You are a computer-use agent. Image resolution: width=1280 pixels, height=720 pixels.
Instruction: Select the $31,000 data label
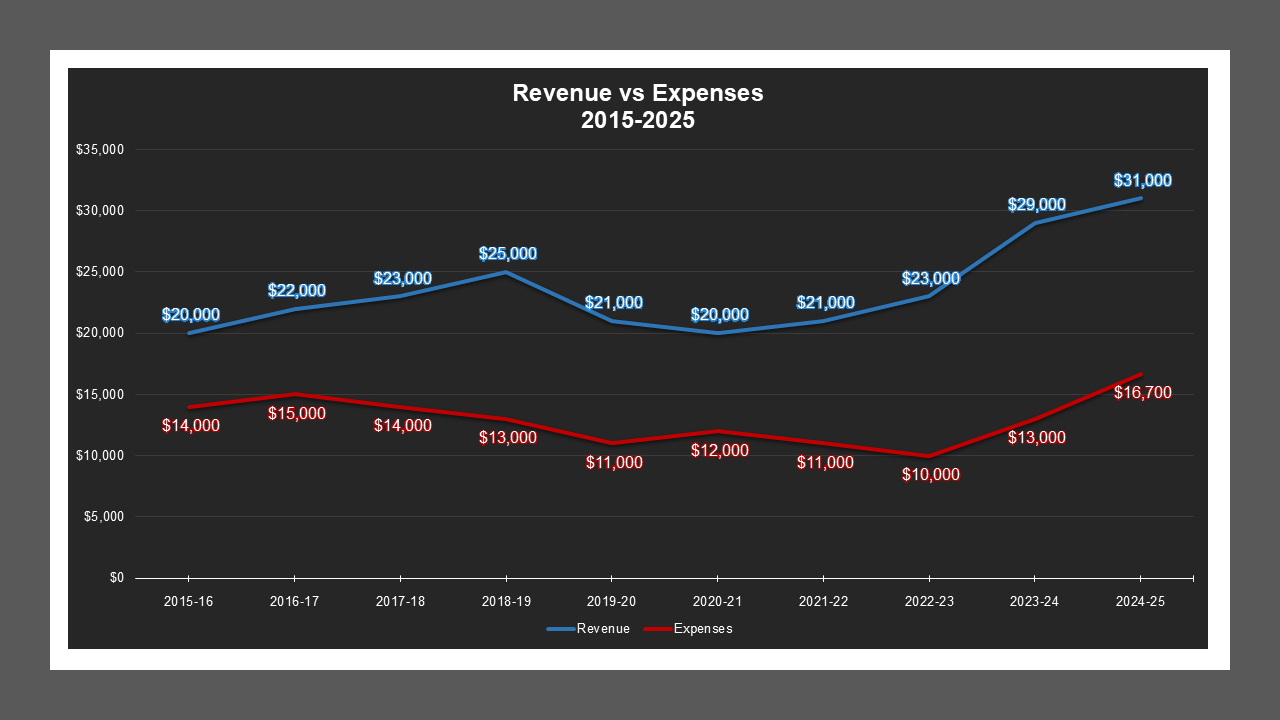coord(1141,180)
